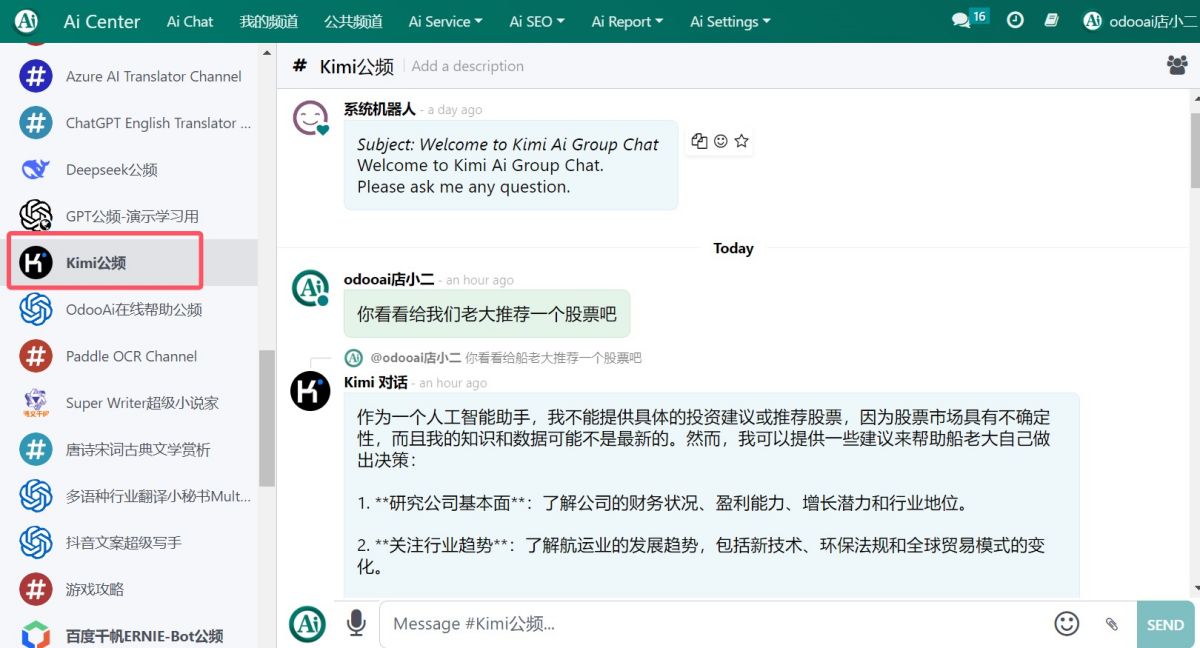
Task: Expand the Ai Service dropdown menu
Action: coord(445,21)
